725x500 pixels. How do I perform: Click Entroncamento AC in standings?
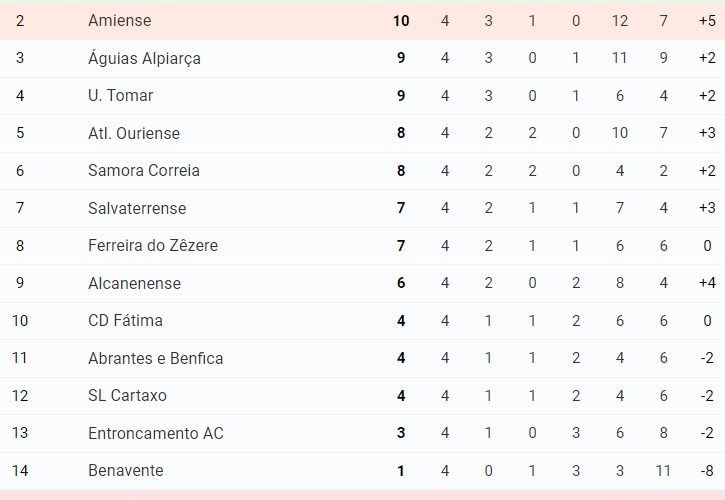point(155,433)
